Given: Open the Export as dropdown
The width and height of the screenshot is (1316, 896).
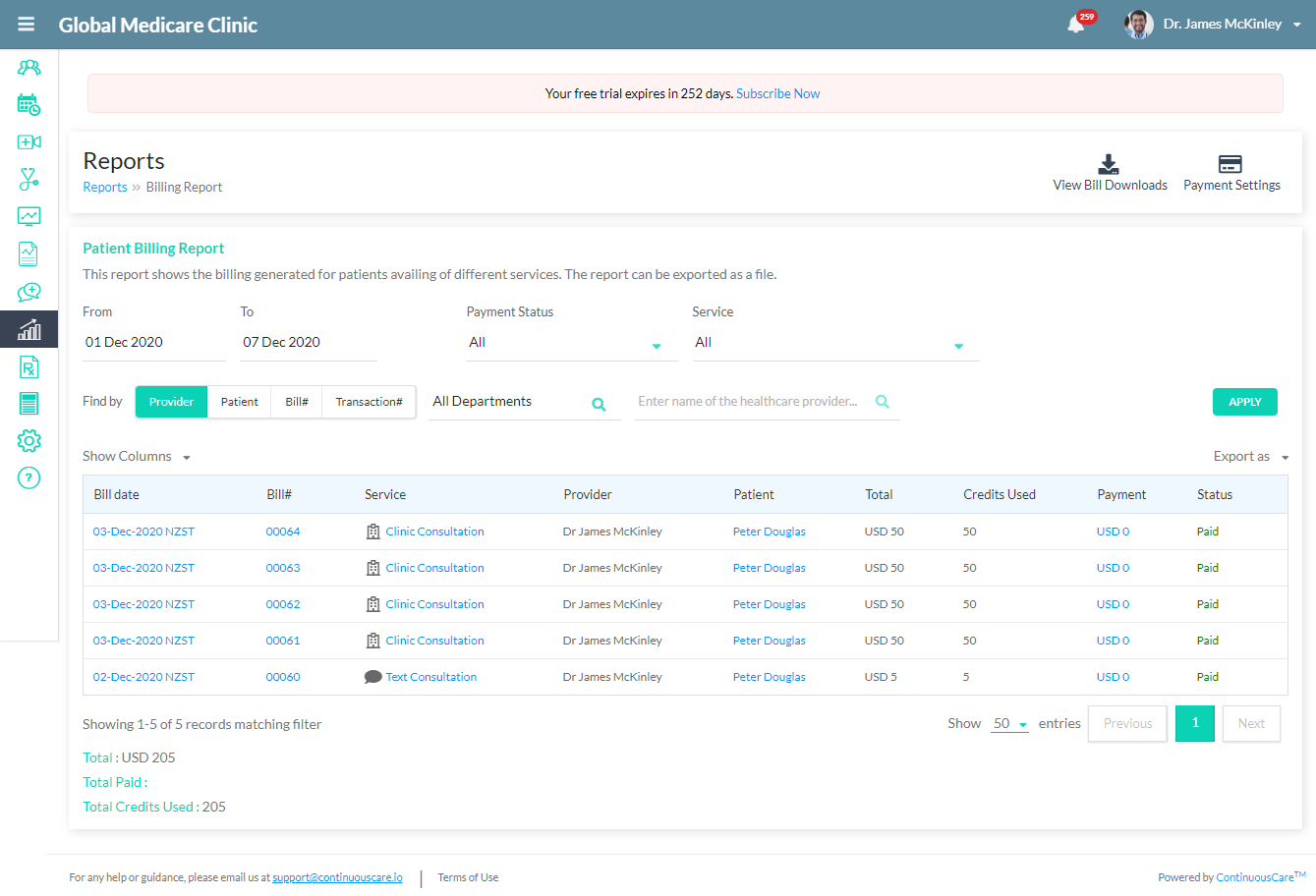Looking at the screenshot, I should point(1250,457).
